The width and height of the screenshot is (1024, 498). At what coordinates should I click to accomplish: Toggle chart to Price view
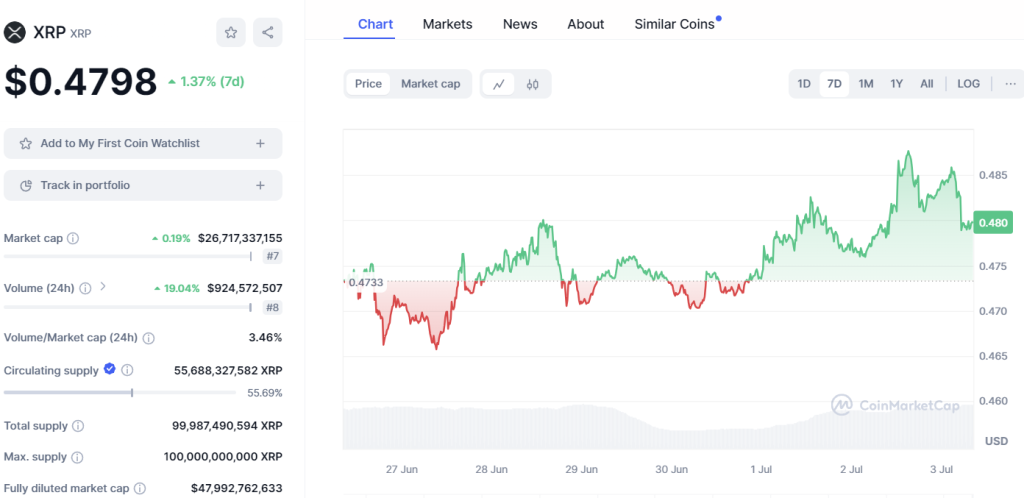tap(368, 84)
